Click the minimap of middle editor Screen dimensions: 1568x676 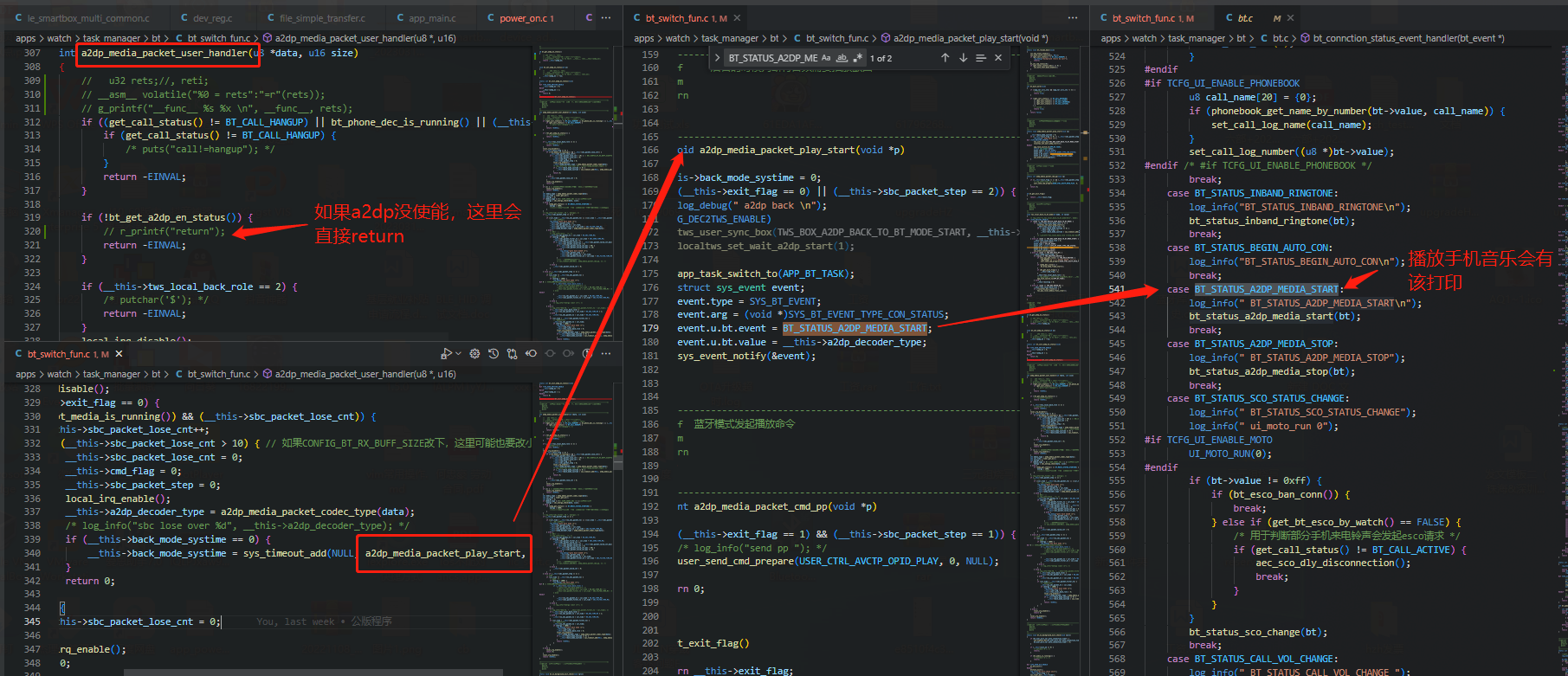(x=1053, y=360)
